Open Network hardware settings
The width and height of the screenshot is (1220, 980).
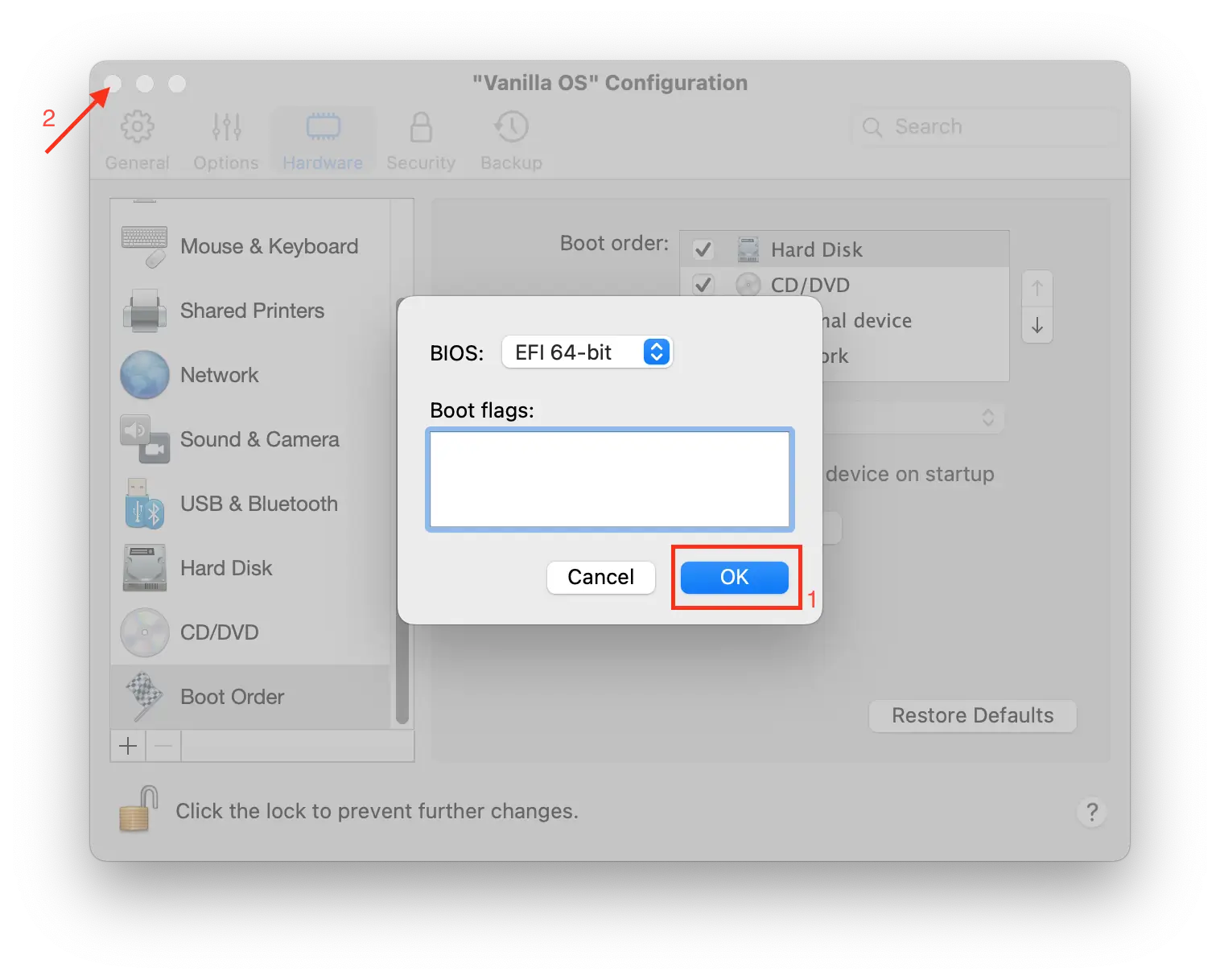click(250, 375)
